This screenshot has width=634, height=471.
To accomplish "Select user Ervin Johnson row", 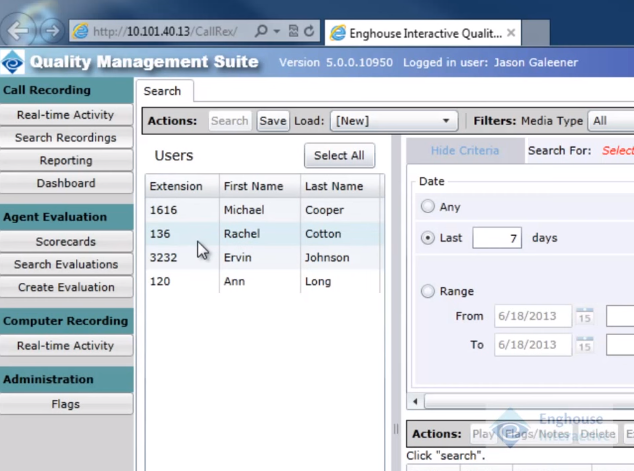I will [262, 258].
